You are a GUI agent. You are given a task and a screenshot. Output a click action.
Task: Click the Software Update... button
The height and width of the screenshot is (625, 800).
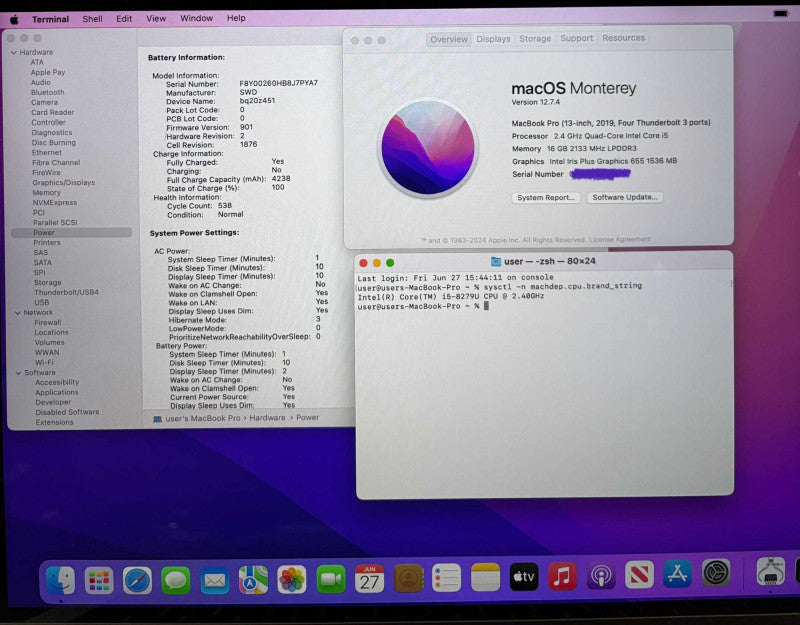[x=624, y=197]
